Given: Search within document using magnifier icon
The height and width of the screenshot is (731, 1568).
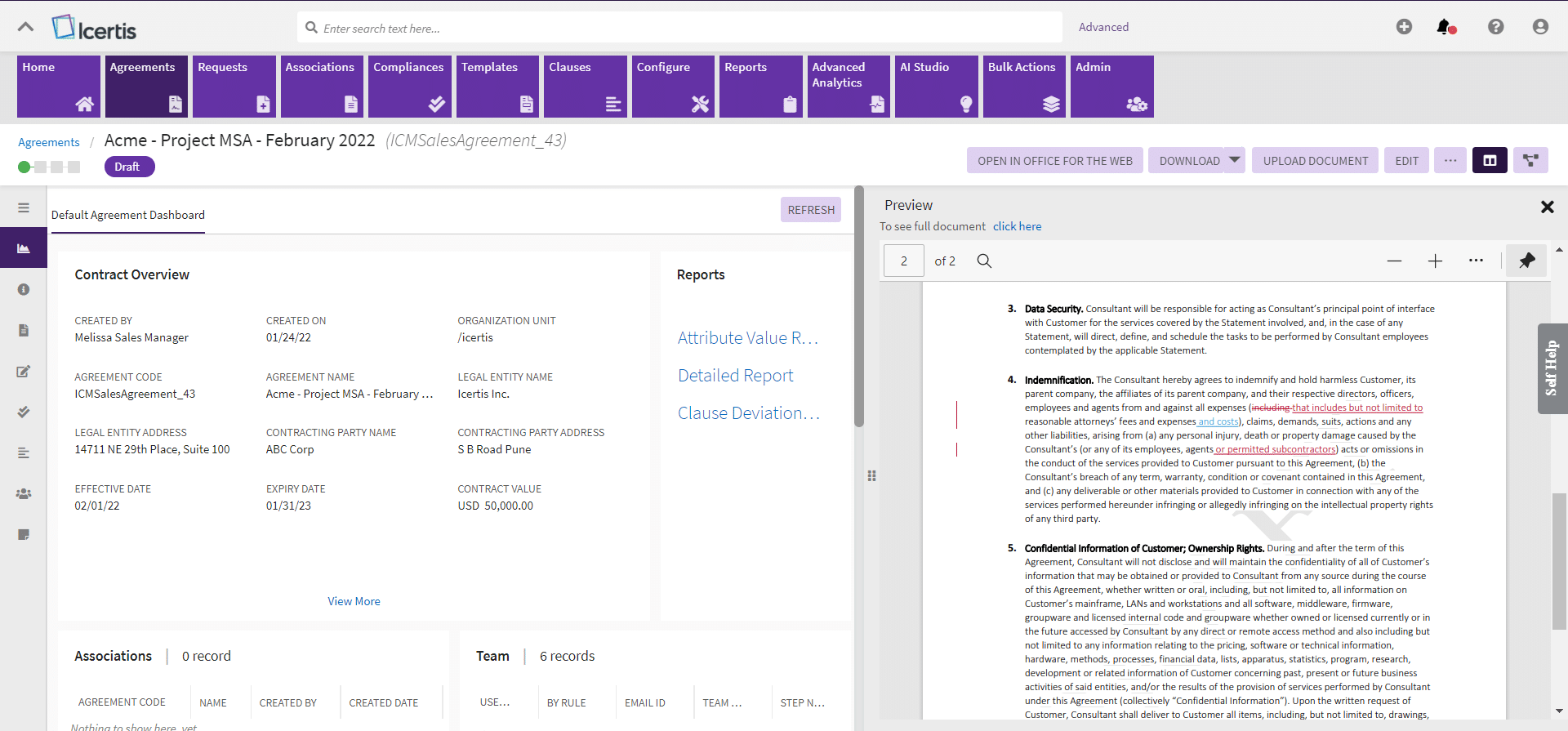Looking at the screenshot, I should pos(984,261).
